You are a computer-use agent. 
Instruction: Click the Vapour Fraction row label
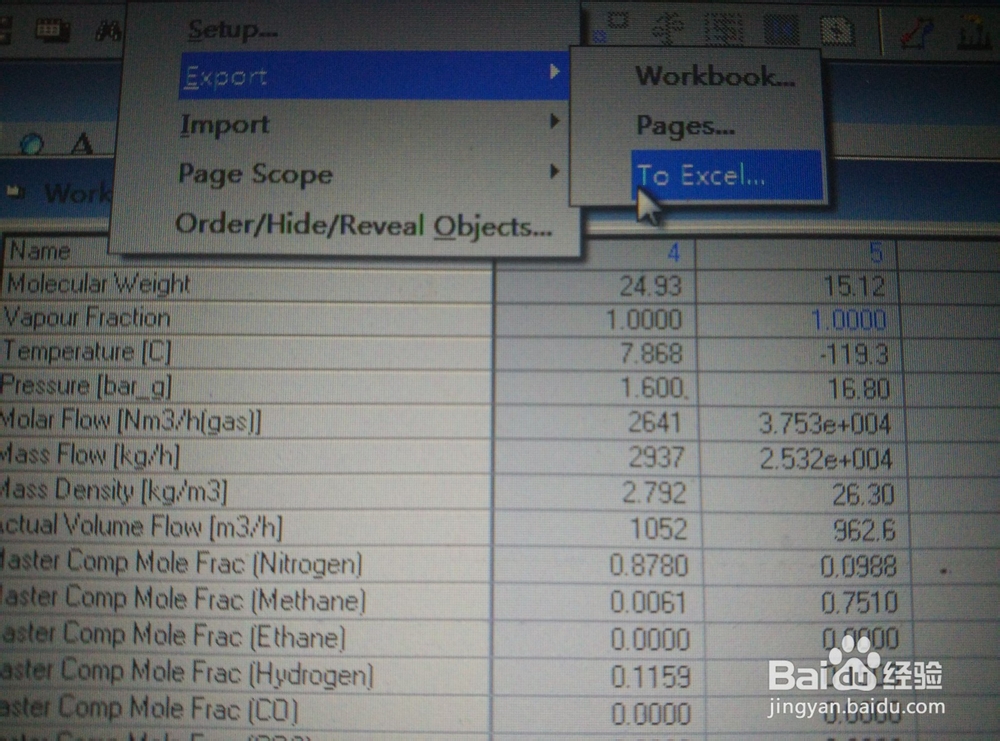coord(87,318)
